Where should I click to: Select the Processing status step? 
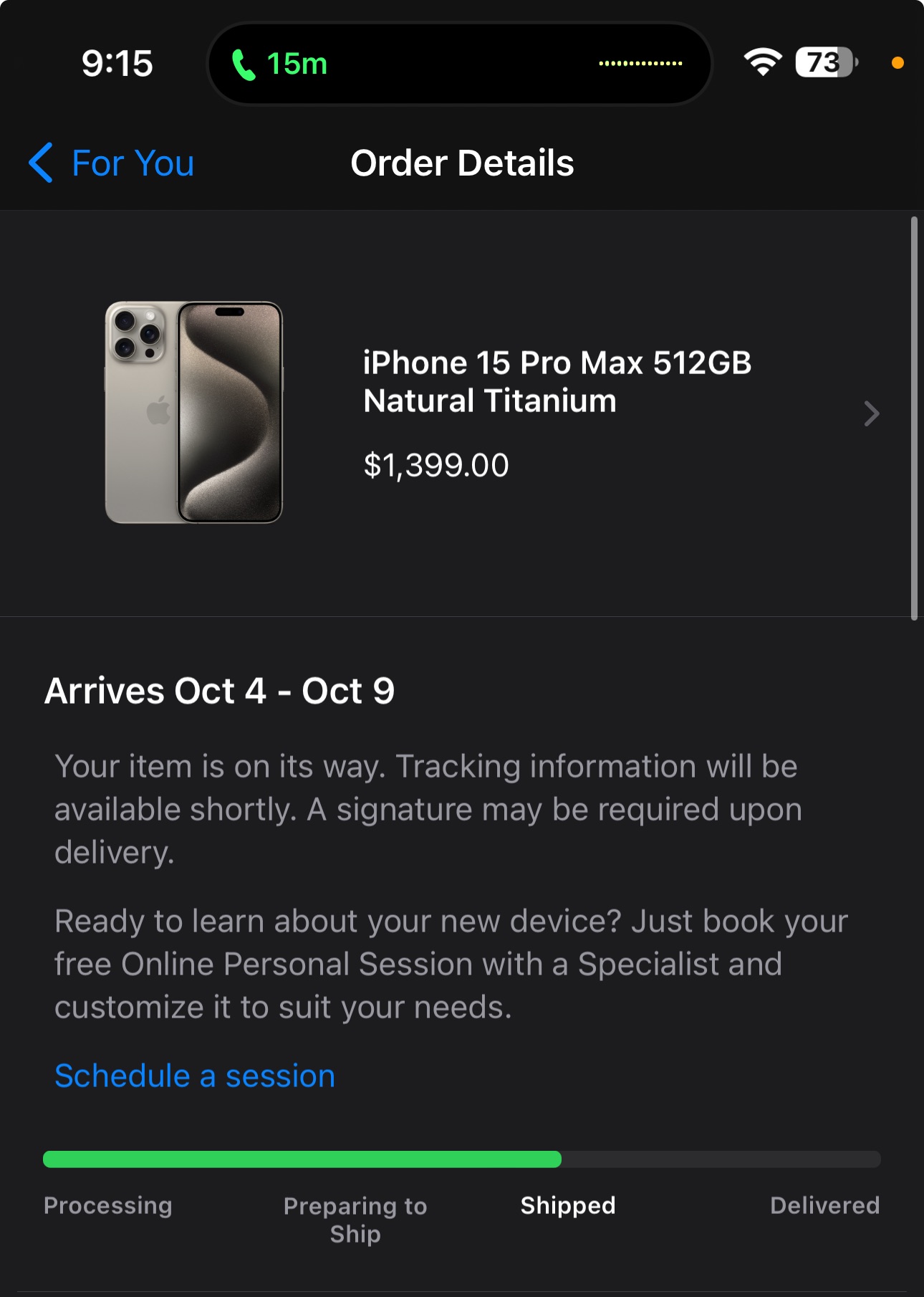point(108,1205)
